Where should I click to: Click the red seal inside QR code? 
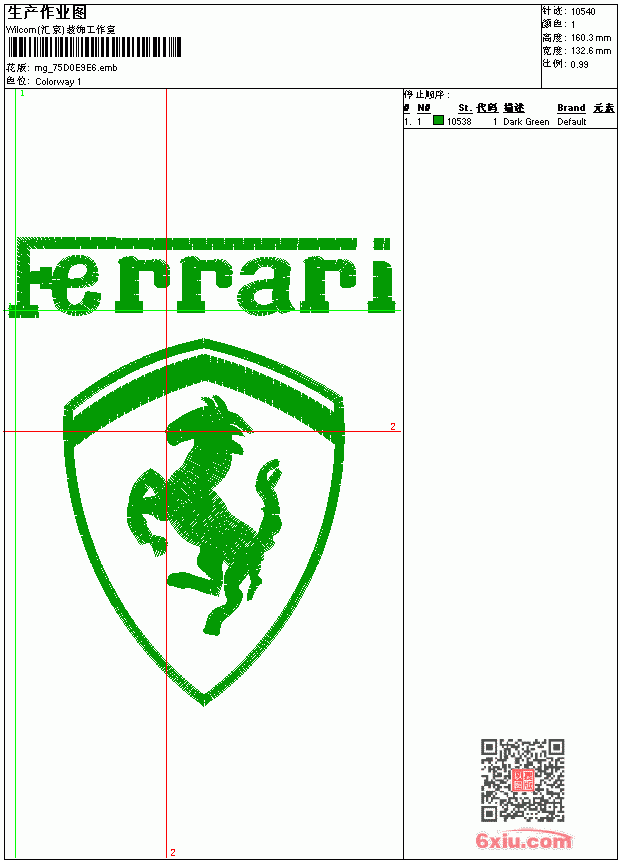[522, 780]
